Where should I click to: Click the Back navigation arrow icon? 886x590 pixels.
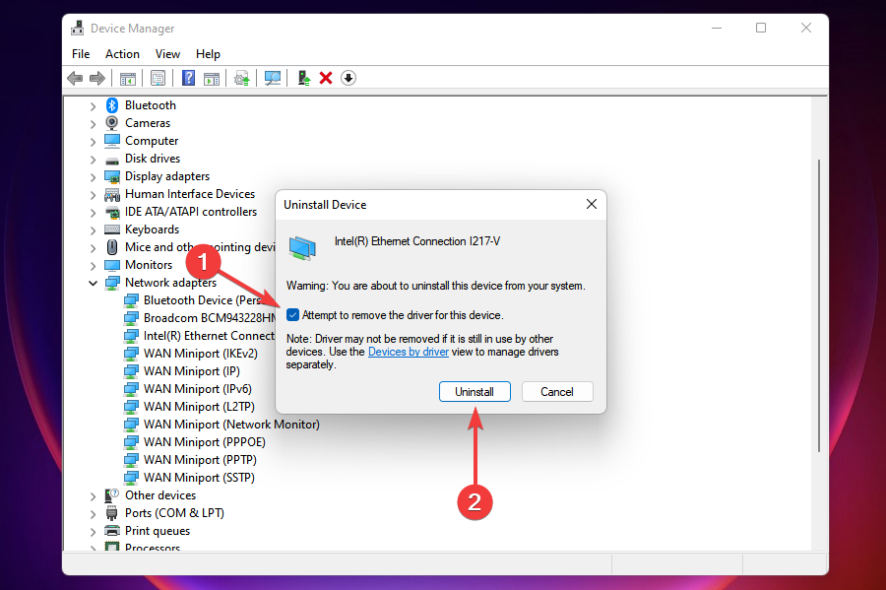pos(76,77)
